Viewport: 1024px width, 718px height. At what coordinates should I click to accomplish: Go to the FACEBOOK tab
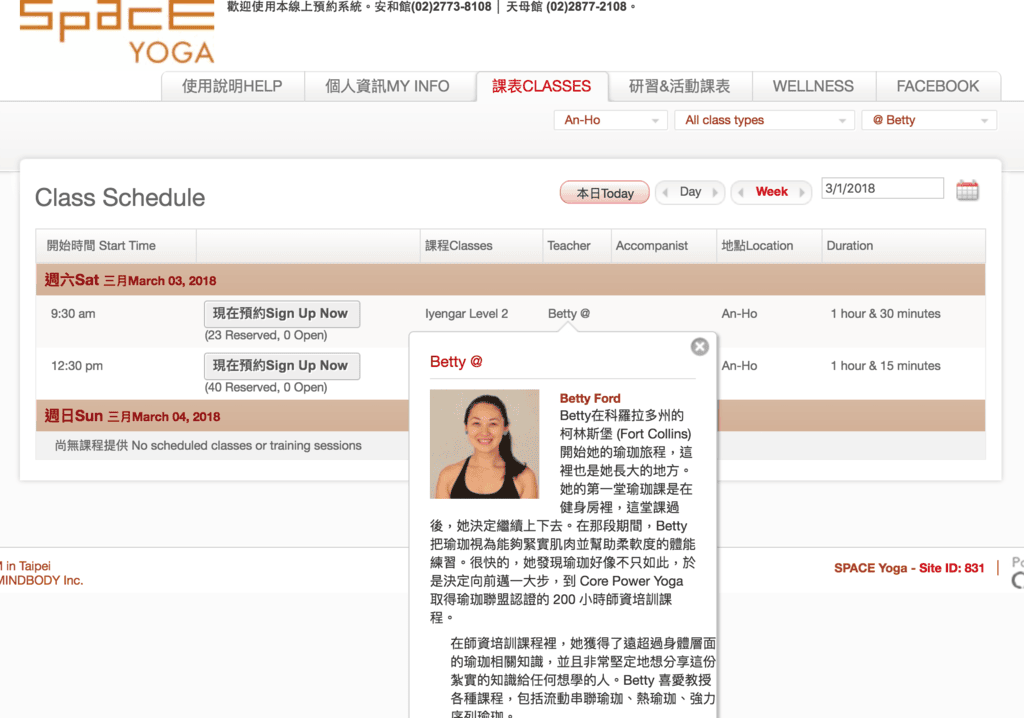pos(937,86)
